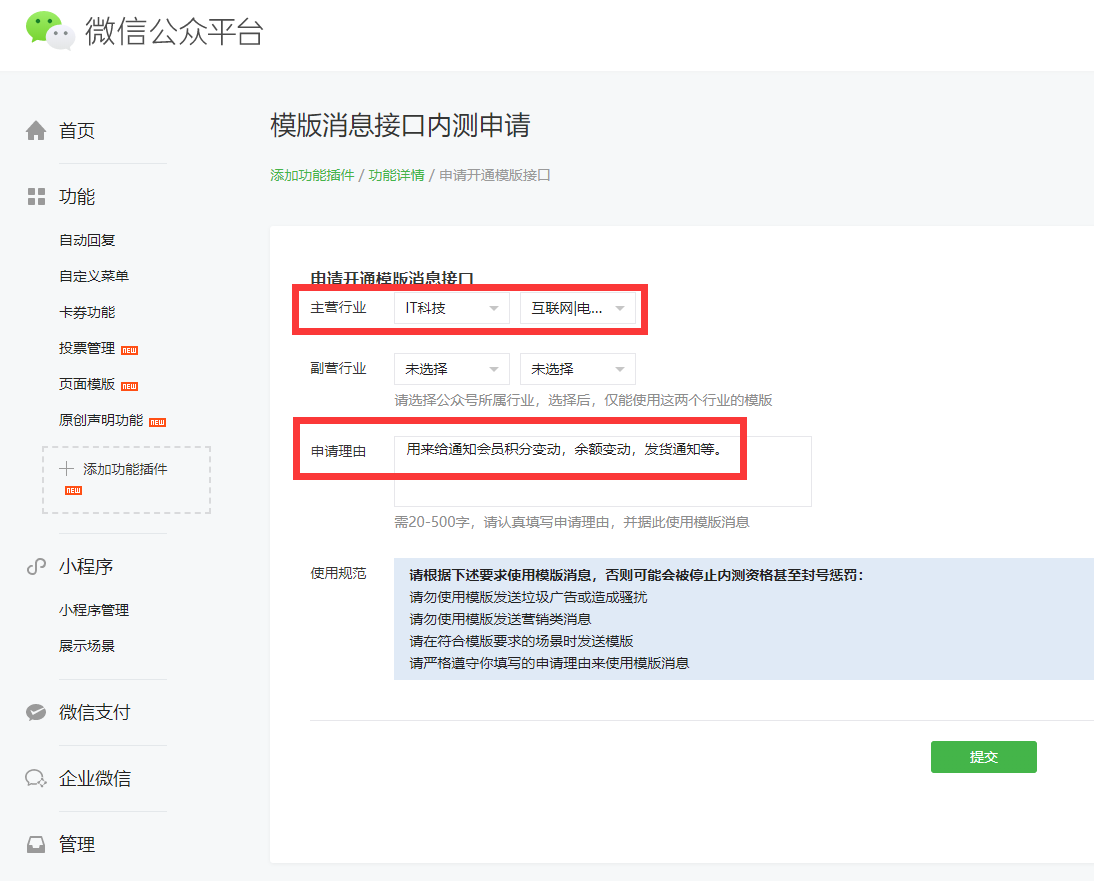1094x881 pixels.
Task: Go to 投票管理 menu item
Action: tap(87, 348)
